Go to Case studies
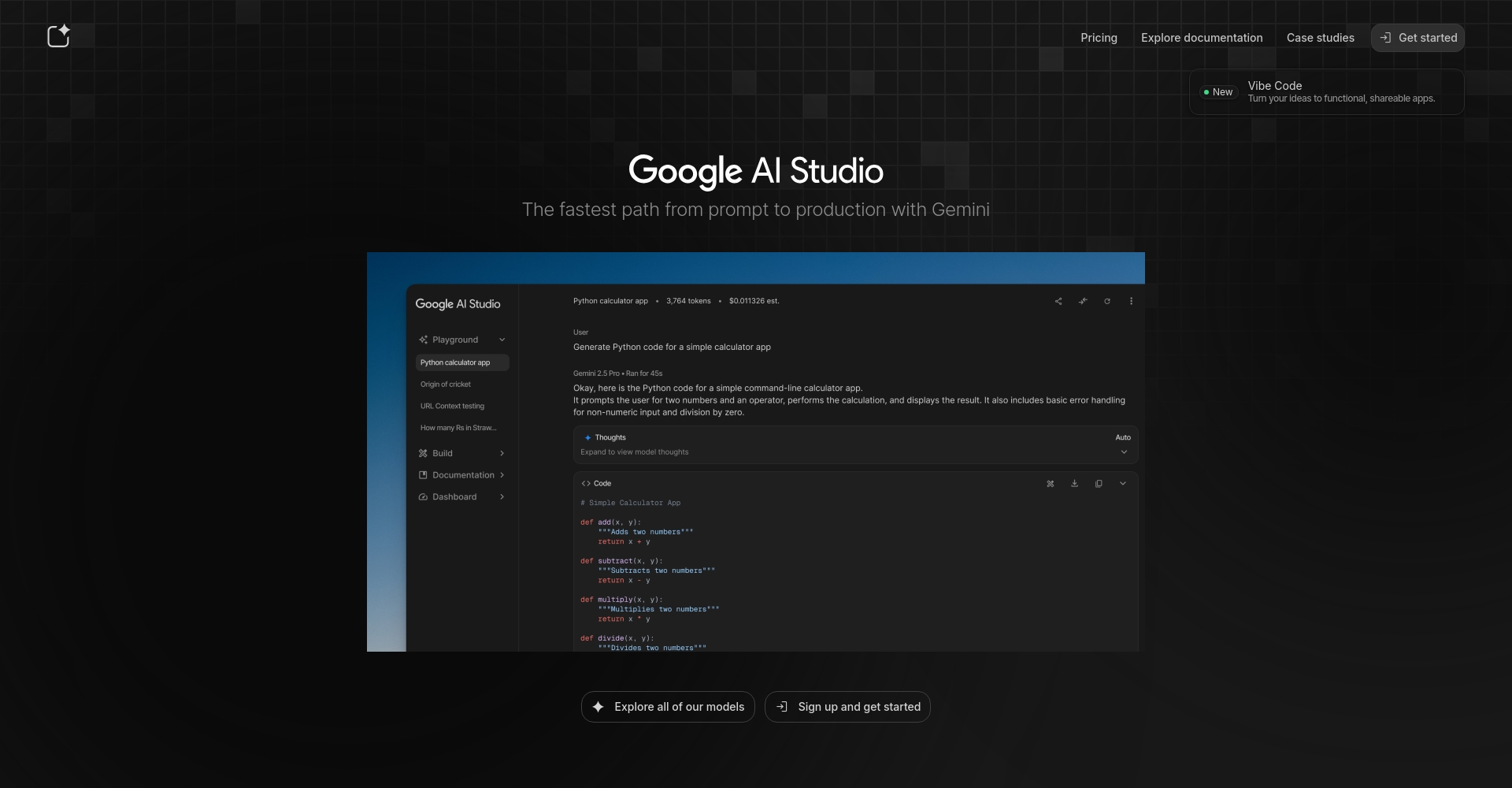Image resolution: width=1512 pixels, height=788 pixels. [x=1320, y=37]
